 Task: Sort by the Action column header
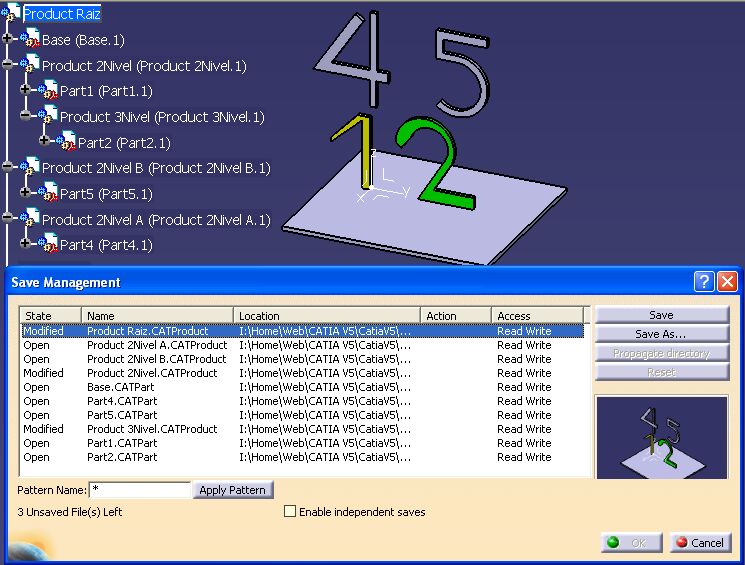[x=456, y=316]
